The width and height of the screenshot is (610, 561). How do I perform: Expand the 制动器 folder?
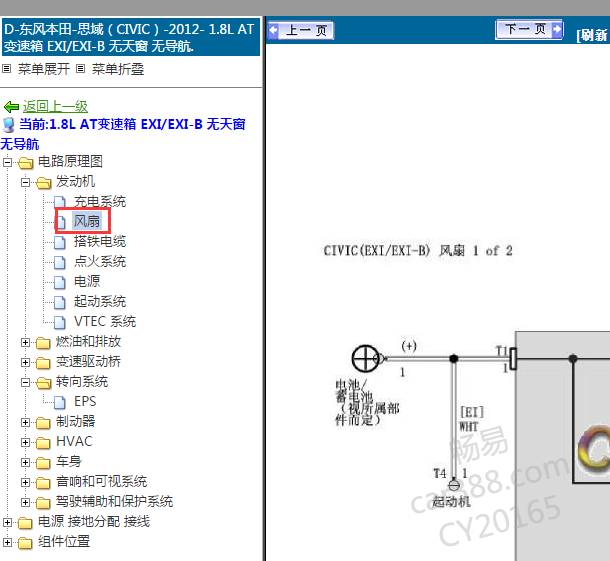click(x=25, y=422)
